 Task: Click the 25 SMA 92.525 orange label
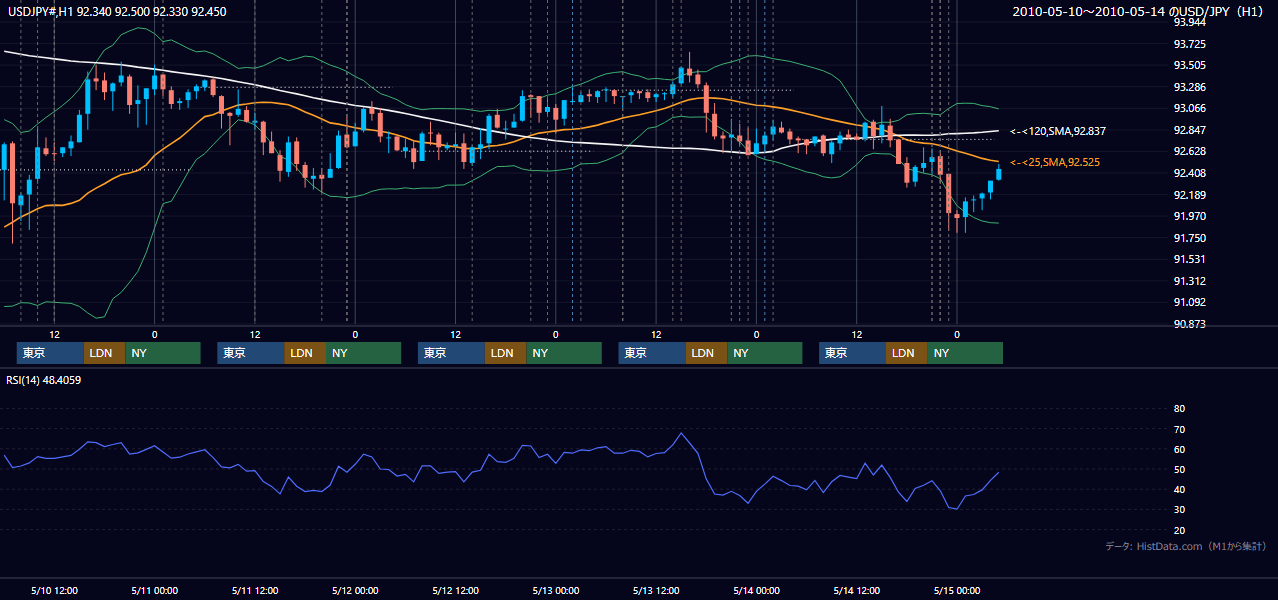pyautogui.click(x=1055, y=162)
